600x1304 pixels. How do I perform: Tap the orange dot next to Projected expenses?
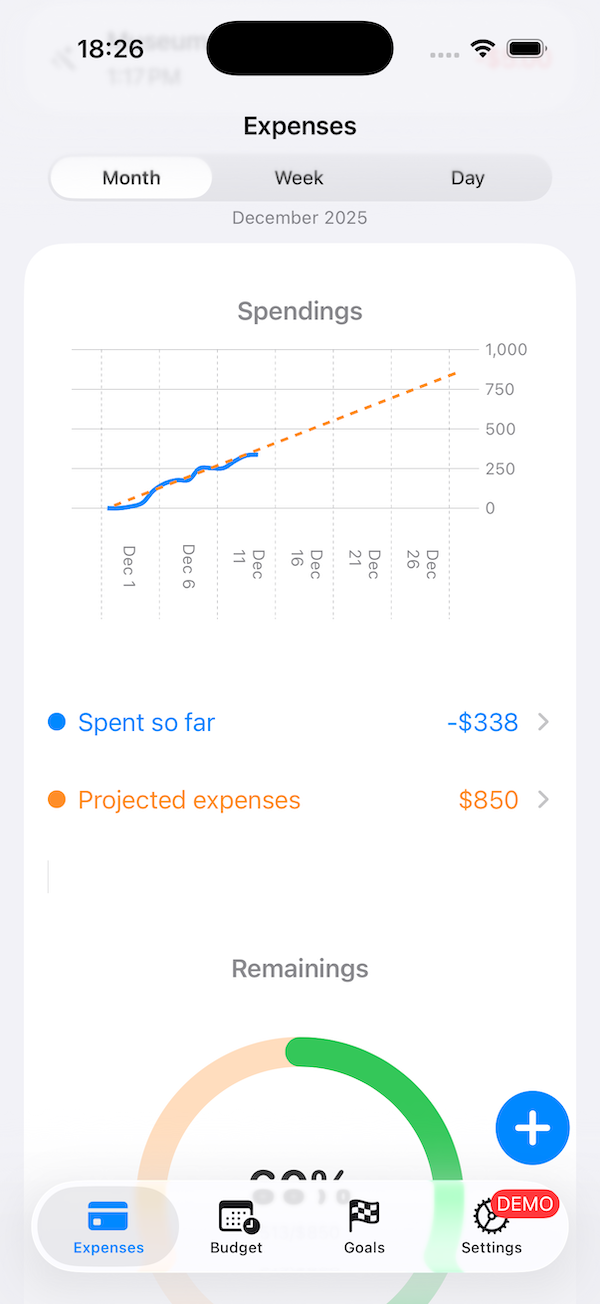coord(57,800)
